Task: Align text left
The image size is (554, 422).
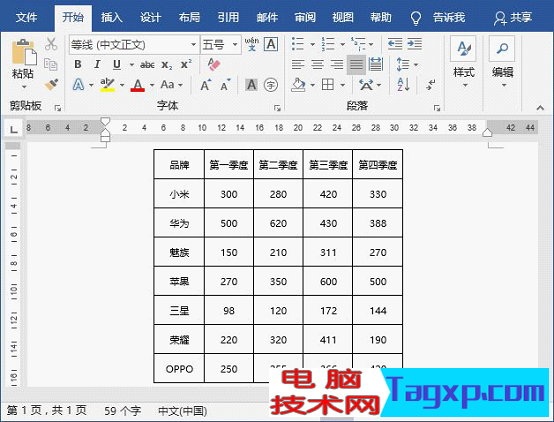Action: point(298,65)
